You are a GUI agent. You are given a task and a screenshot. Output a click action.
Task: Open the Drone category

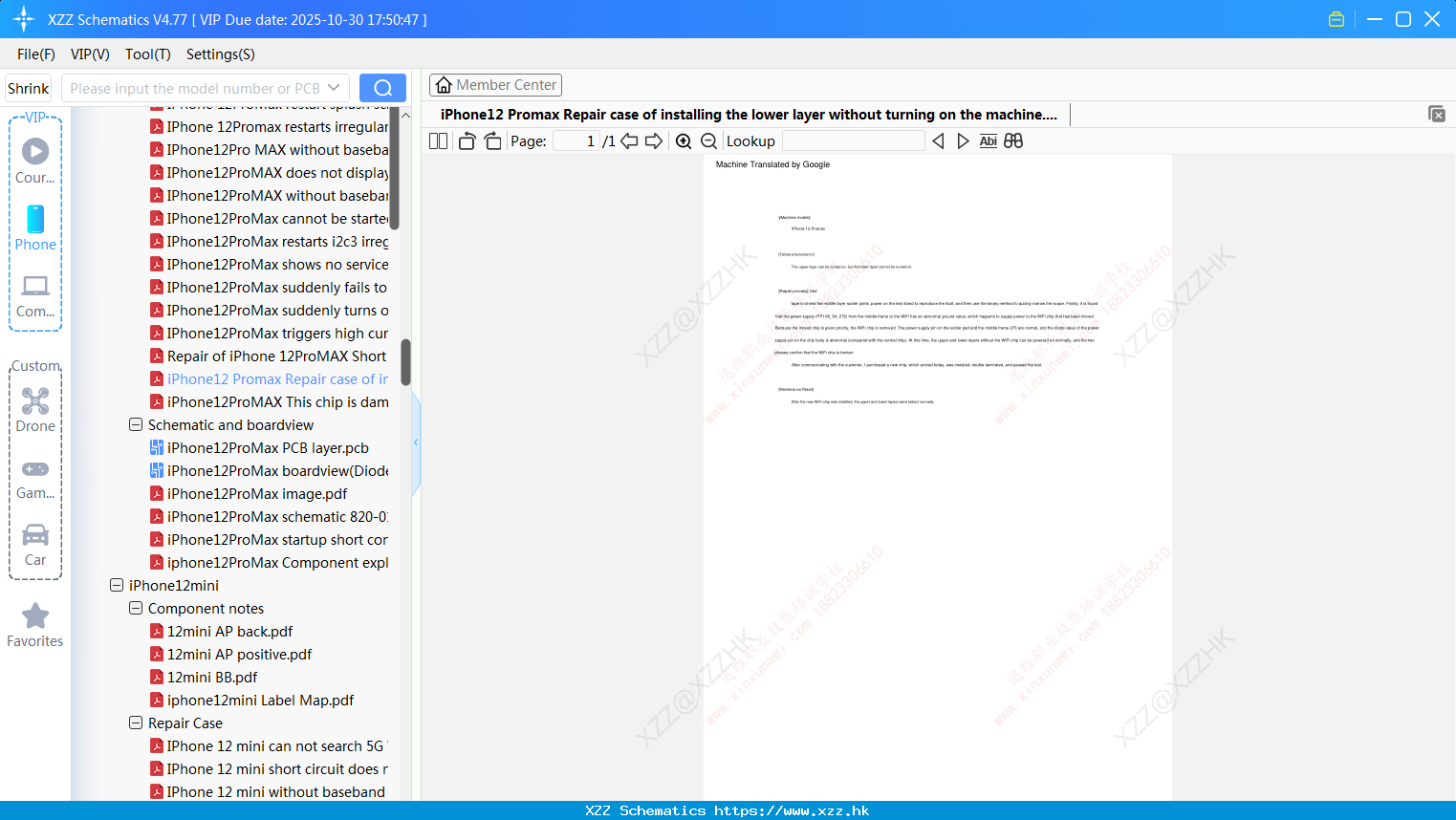pyautogui.click(x=35, y=410)
